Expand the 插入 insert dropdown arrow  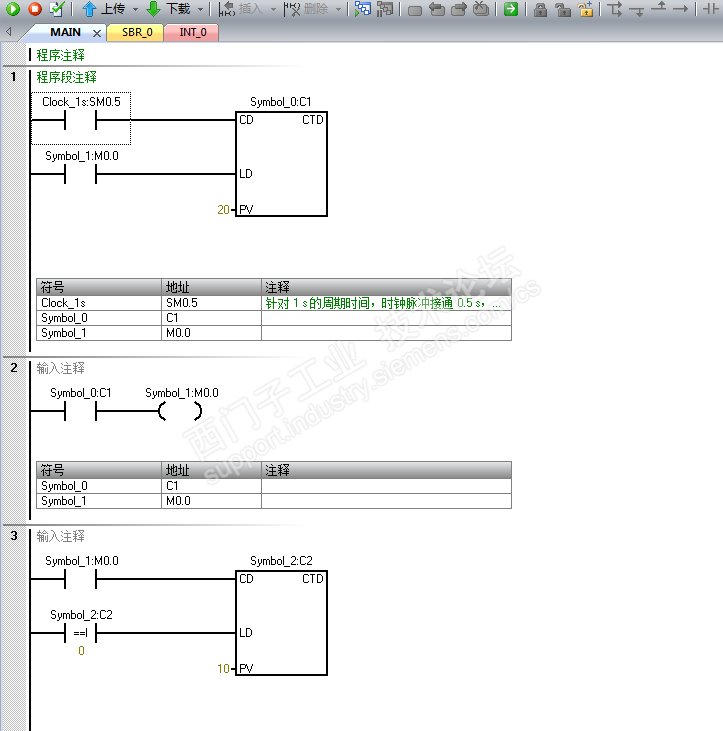[x=273, y=9]
